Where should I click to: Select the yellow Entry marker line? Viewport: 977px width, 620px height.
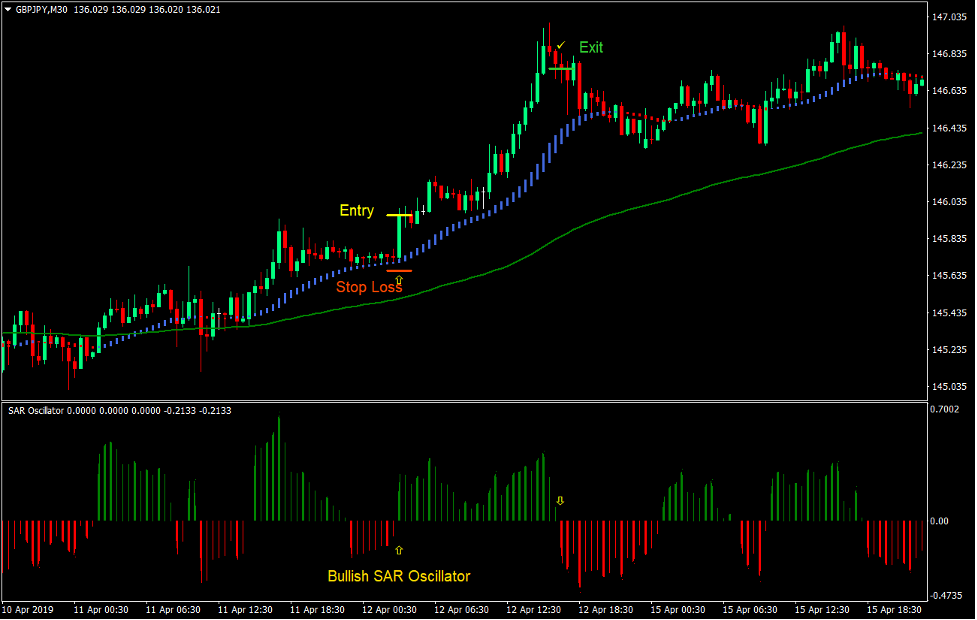pyautogui.click(x=397, y=216)
